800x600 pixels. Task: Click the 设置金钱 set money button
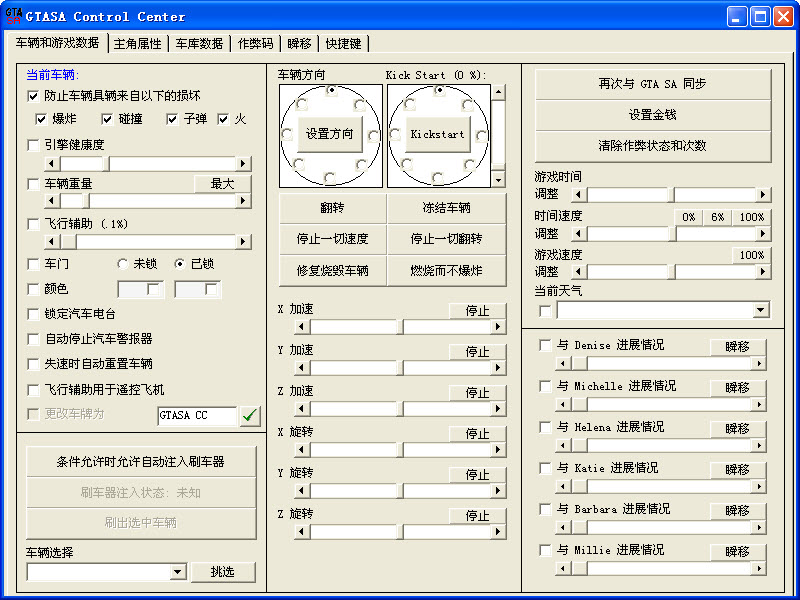click(652, 112)
